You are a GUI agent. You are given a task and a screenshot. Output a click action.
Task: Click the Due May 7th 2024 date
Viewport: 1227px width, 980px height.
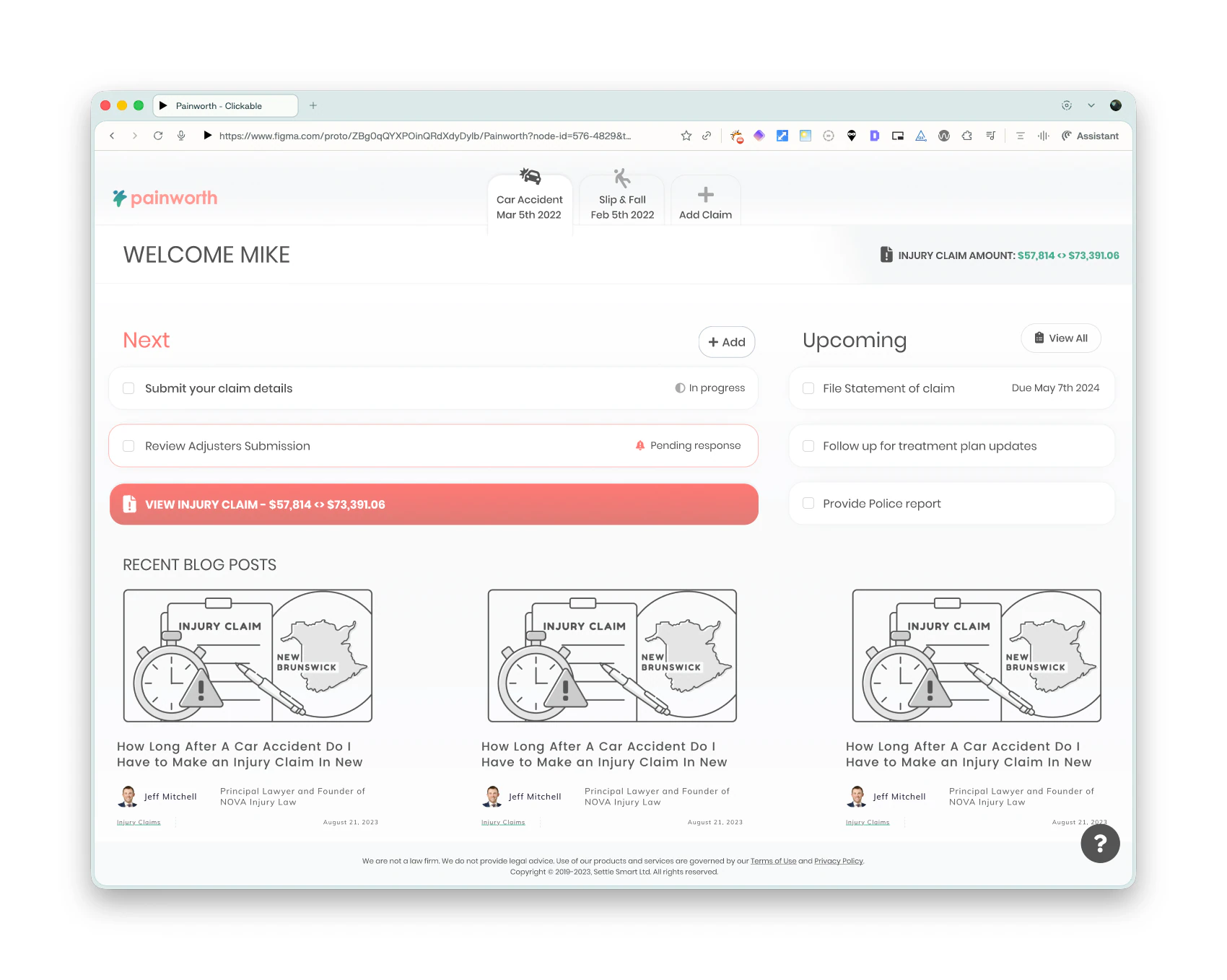coord(1055,388)
